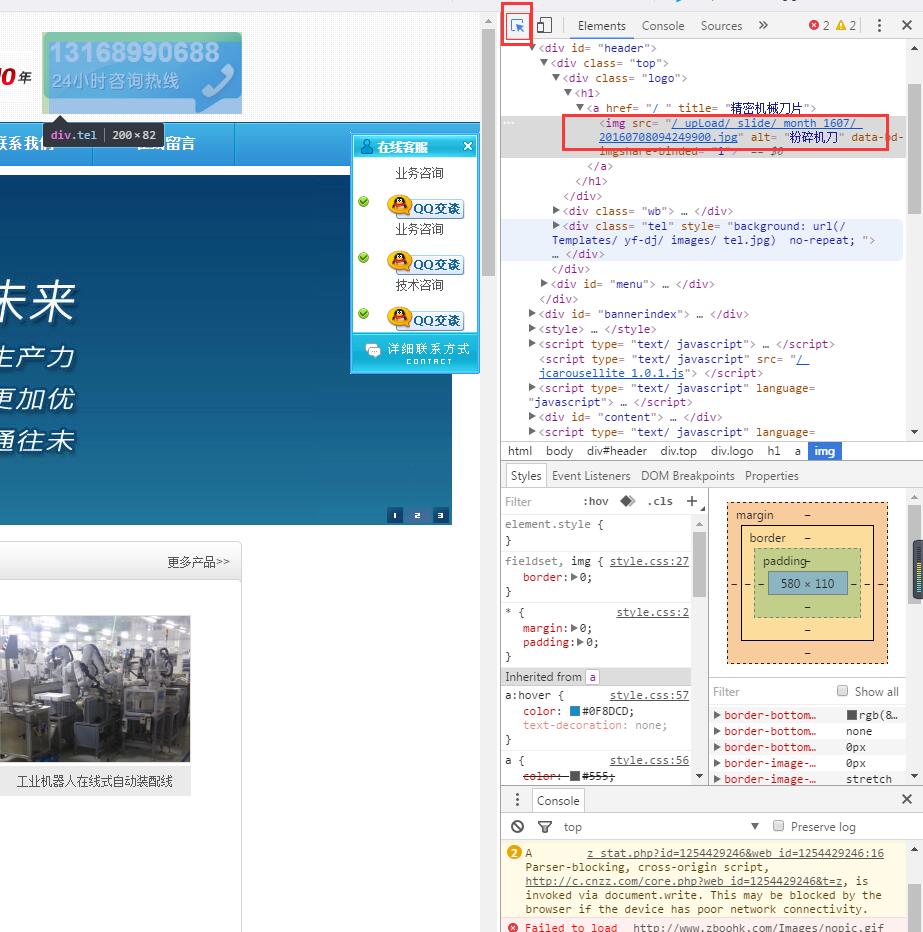Expand the div class="wb" node

[557, 211]
